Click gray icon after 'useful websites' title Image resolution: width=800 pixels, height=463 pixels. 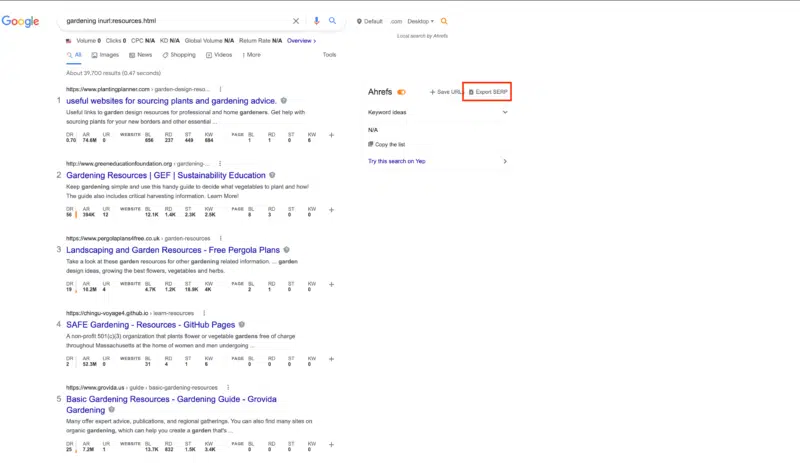(284, 101)
